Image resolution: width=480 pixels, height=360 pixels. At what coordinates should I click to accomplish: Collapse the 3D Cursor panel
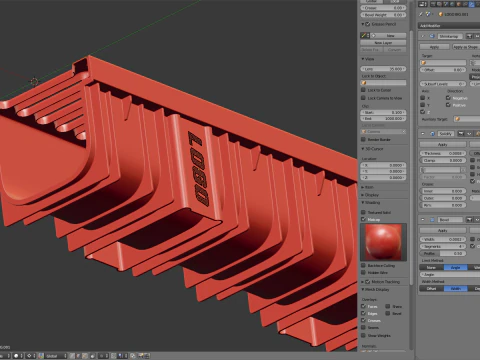363,149
